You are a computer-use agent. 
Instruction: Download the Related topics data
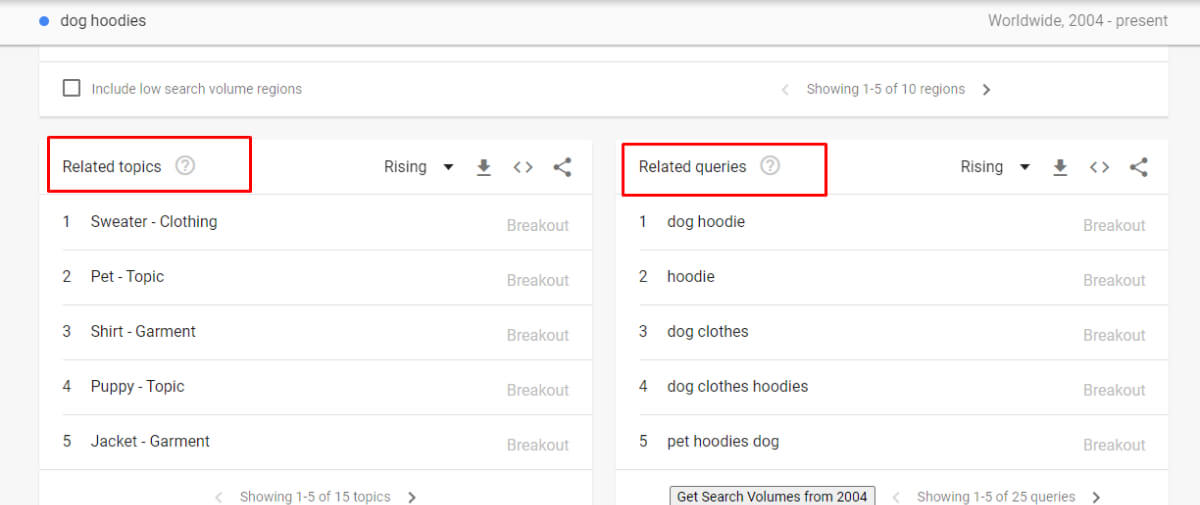tap(484, 167)
